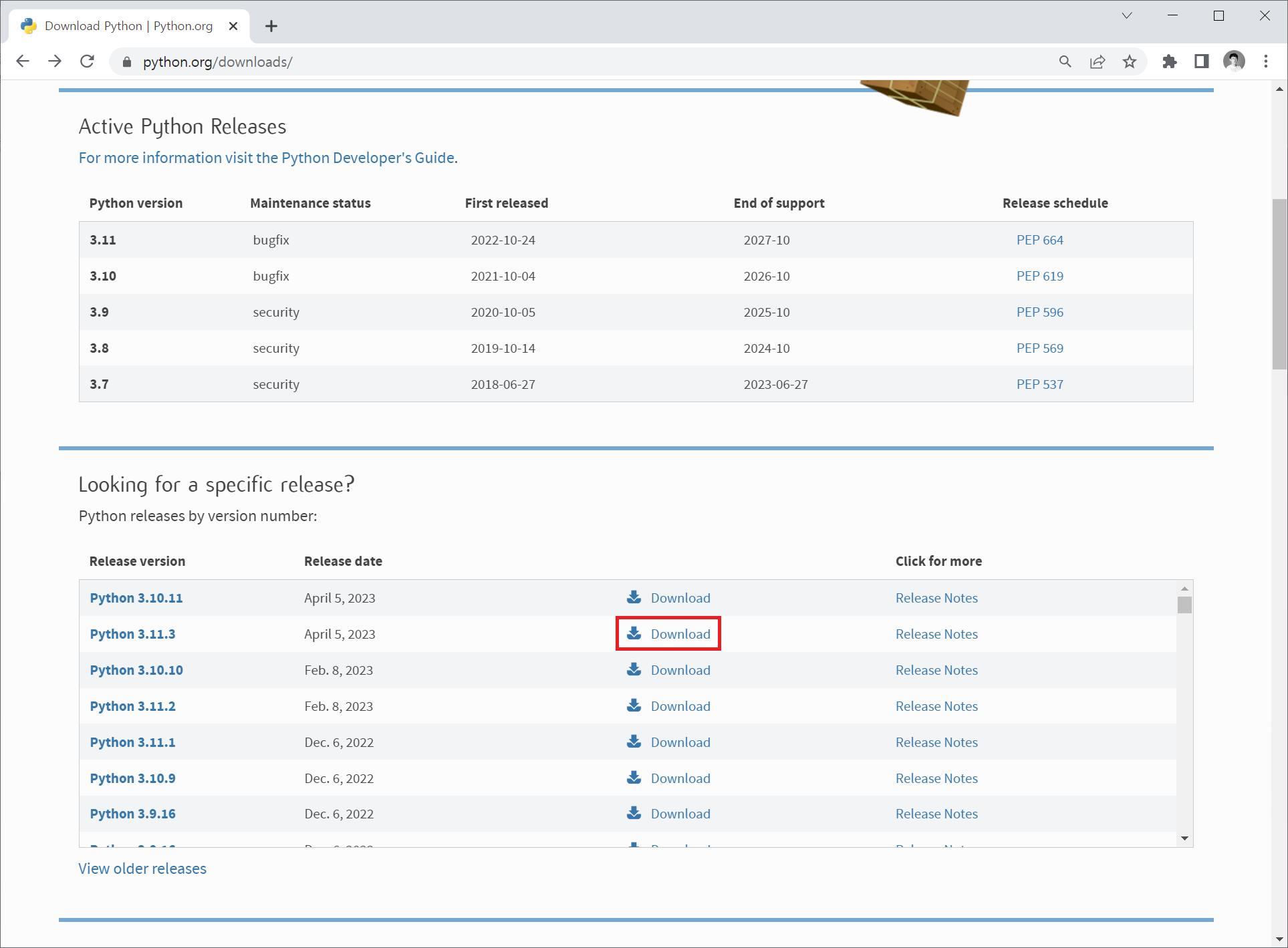Click the bugfix status for version 3.10
Viewport: 1288px width, 948px height.
pos(271,276)
